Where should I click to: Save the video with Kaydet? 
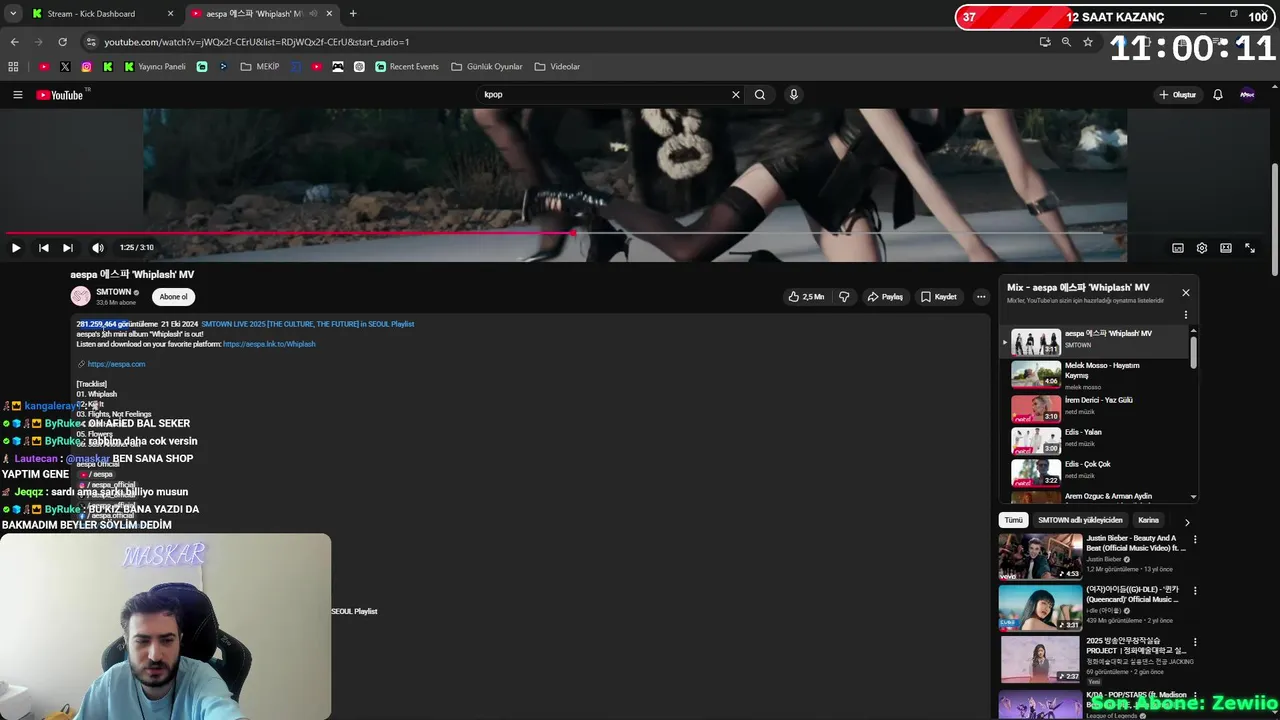(939, 297)
